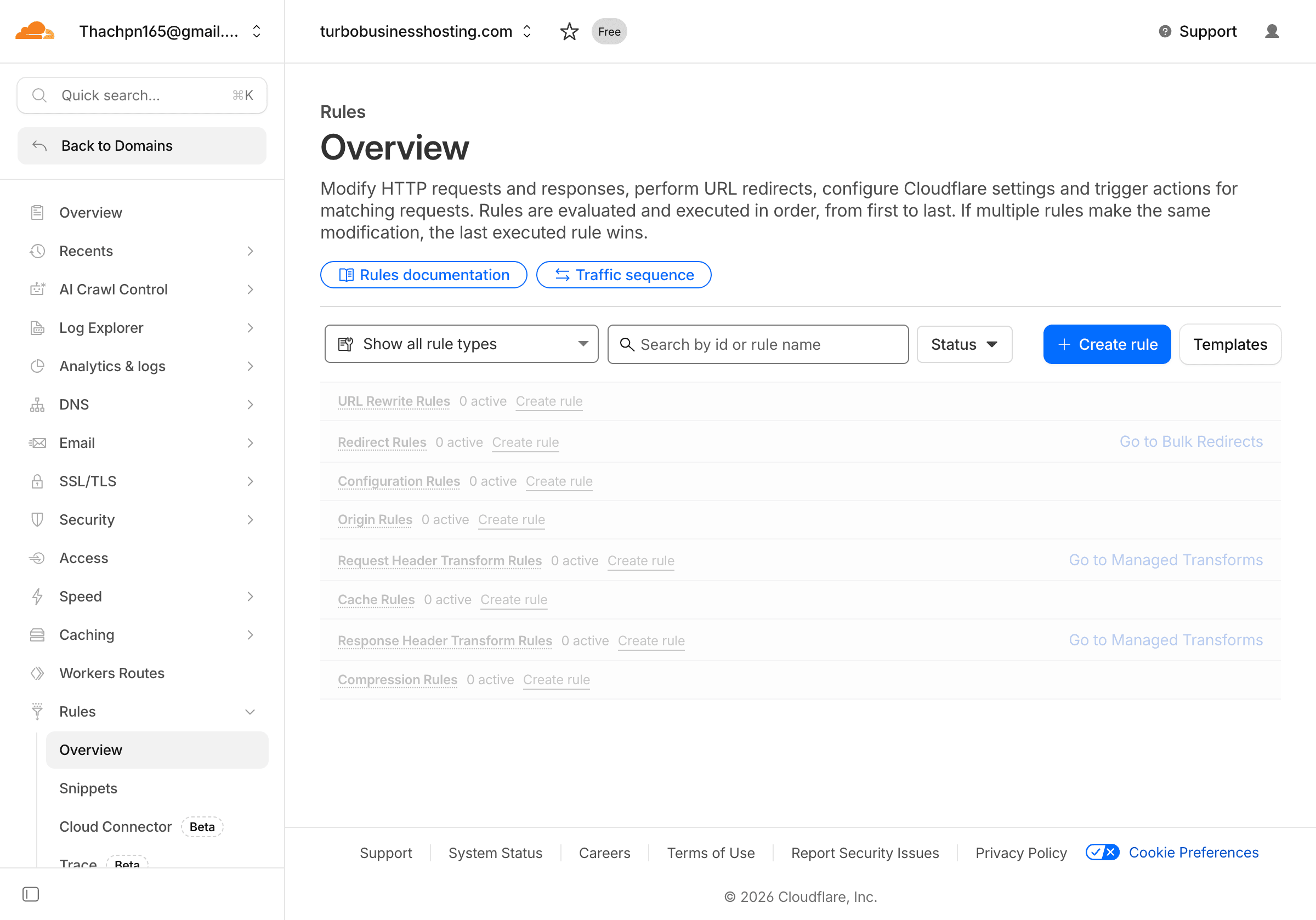Click the Overview clipboard icon in sidebar
Viewport: 1316px width, 920px height.
point(37,213)
